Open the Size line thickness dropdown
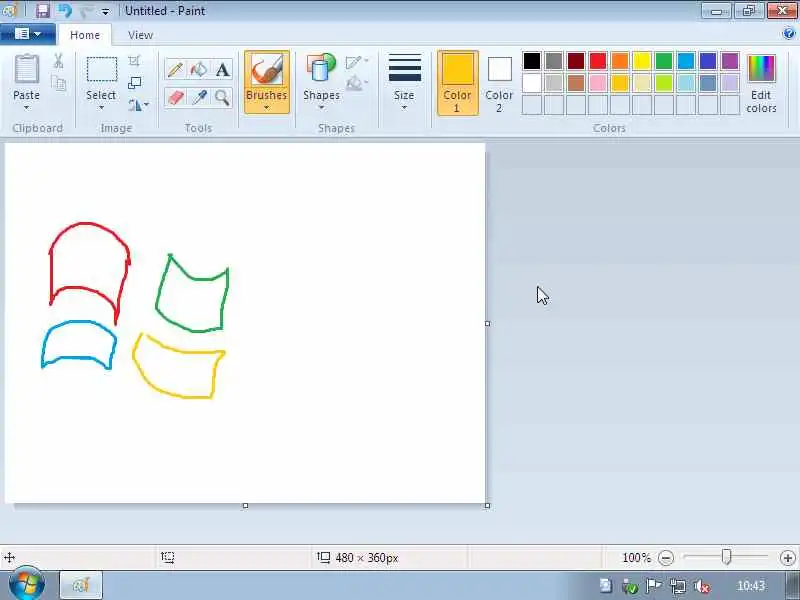 404,82
